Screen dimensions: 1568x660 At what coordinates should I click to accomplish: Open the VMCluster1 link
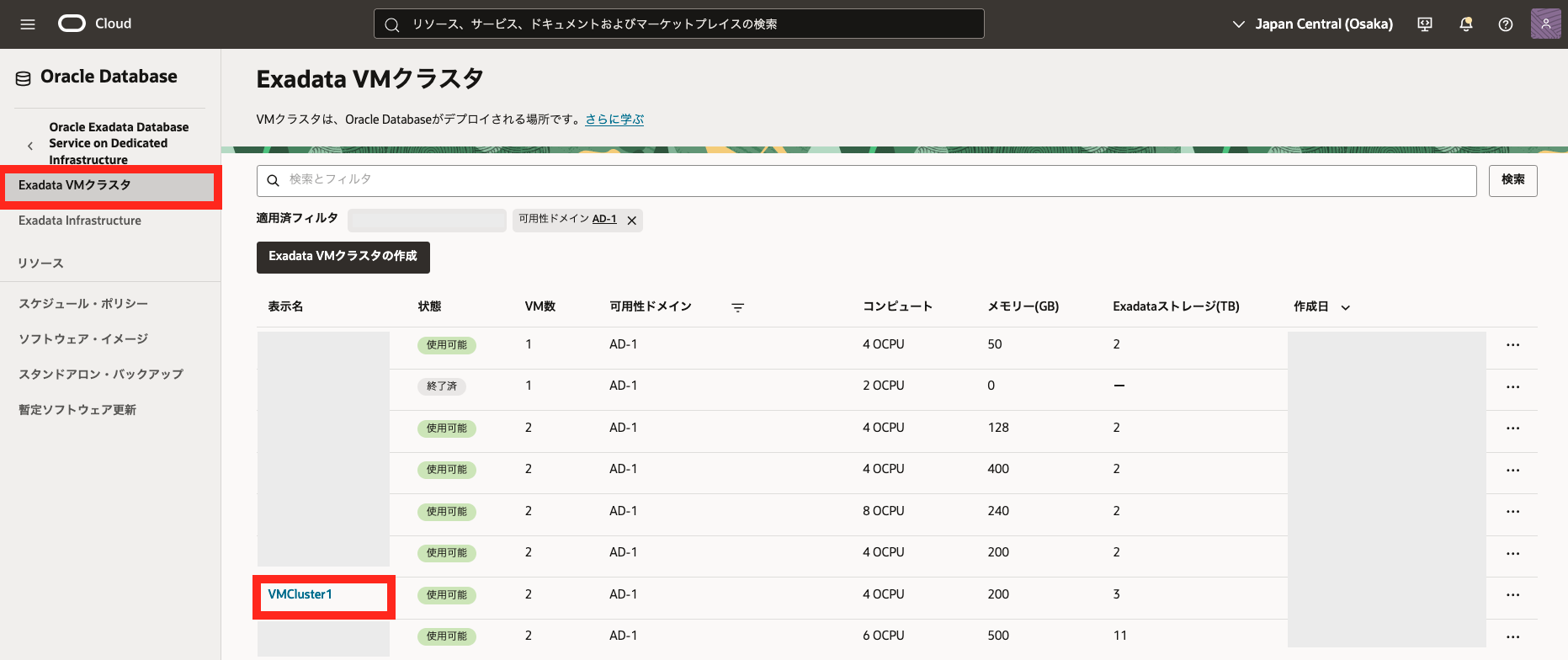coord(300,594)
